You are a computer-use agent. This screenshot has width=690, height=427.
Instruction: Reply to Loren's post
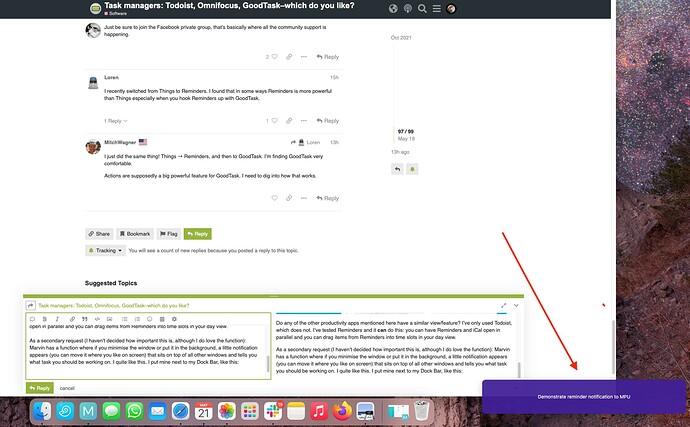tap(328, 121)
